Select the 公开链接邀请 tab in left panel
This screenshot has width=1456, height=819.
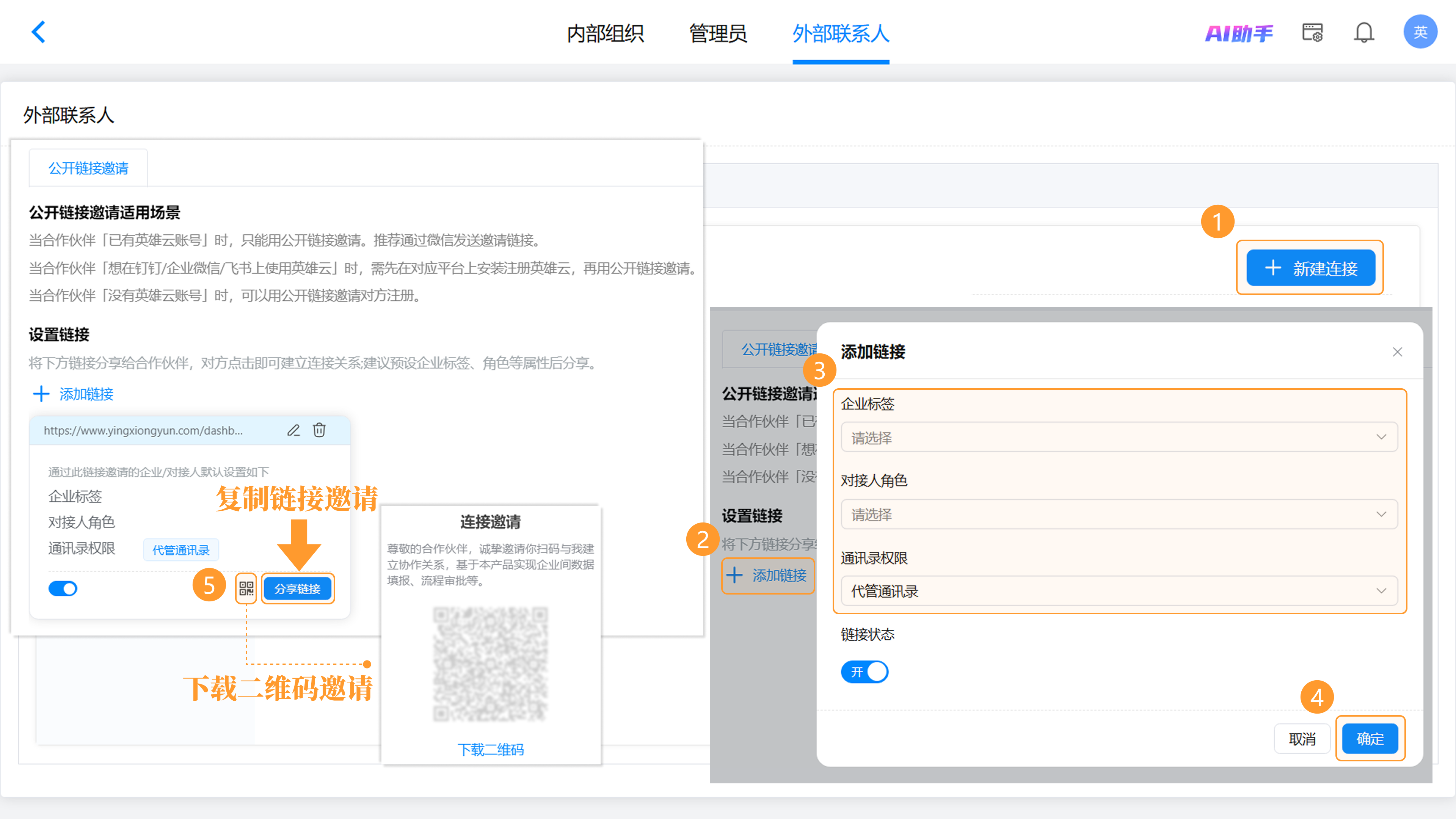[x=88, y=168]
